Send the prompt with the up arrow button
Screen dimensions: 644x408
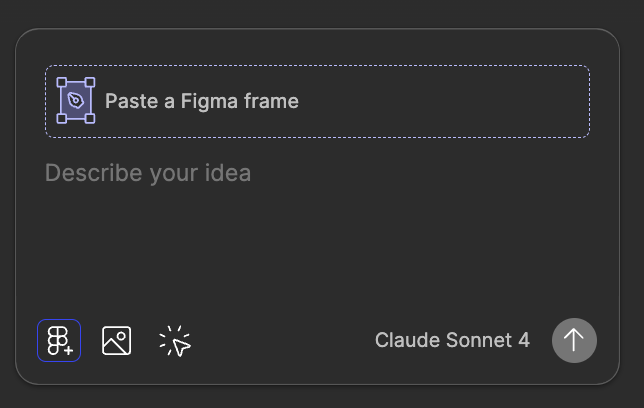coord(574,341)
